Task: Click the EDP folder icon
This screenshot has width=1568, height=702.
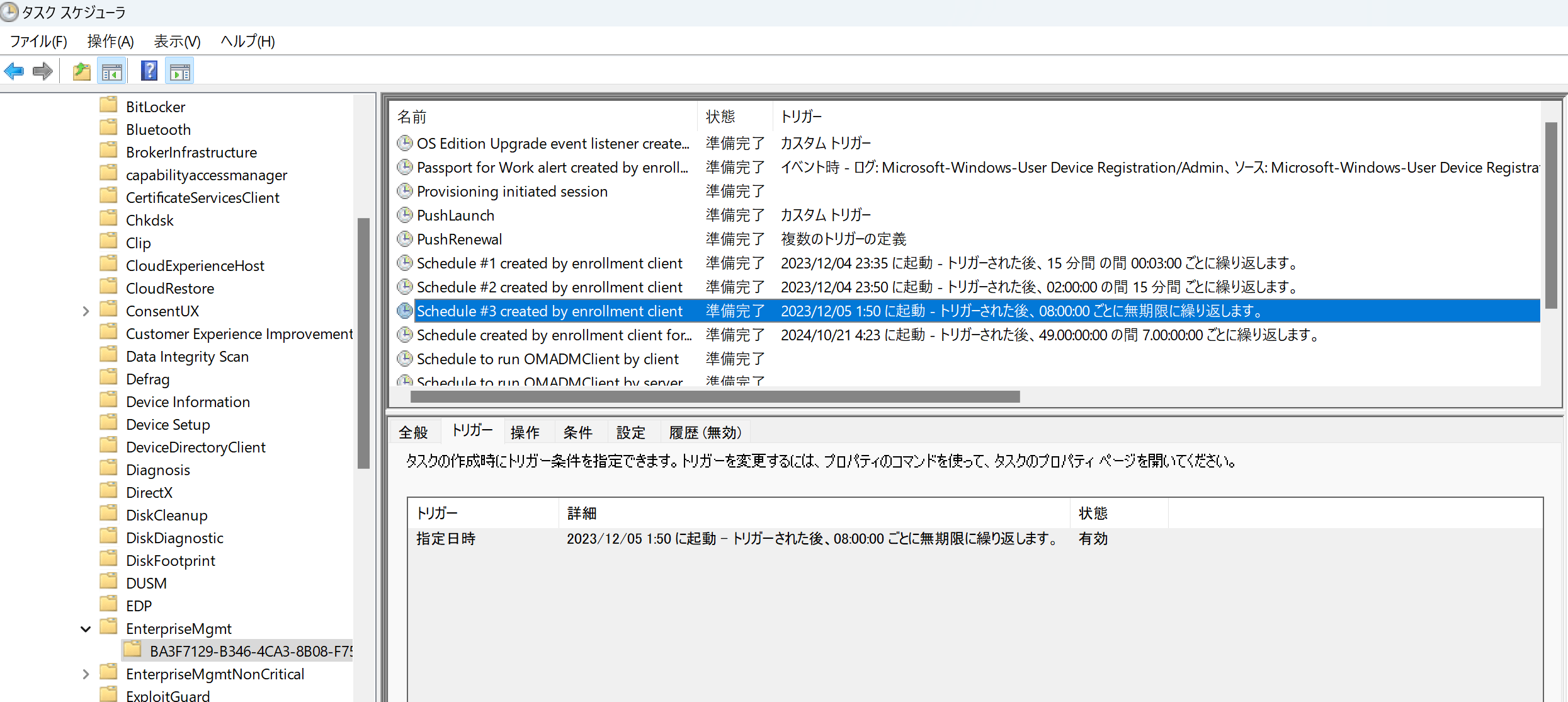Action: coord(109,603)
